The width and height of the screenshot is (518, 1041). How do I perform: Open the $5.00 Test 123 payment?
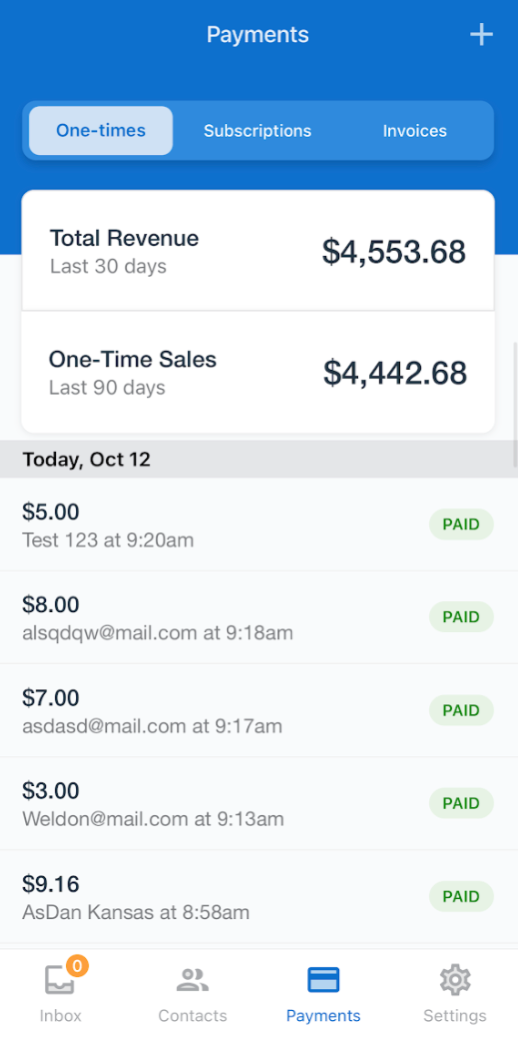pyautogui.click(x=258, y=524)
